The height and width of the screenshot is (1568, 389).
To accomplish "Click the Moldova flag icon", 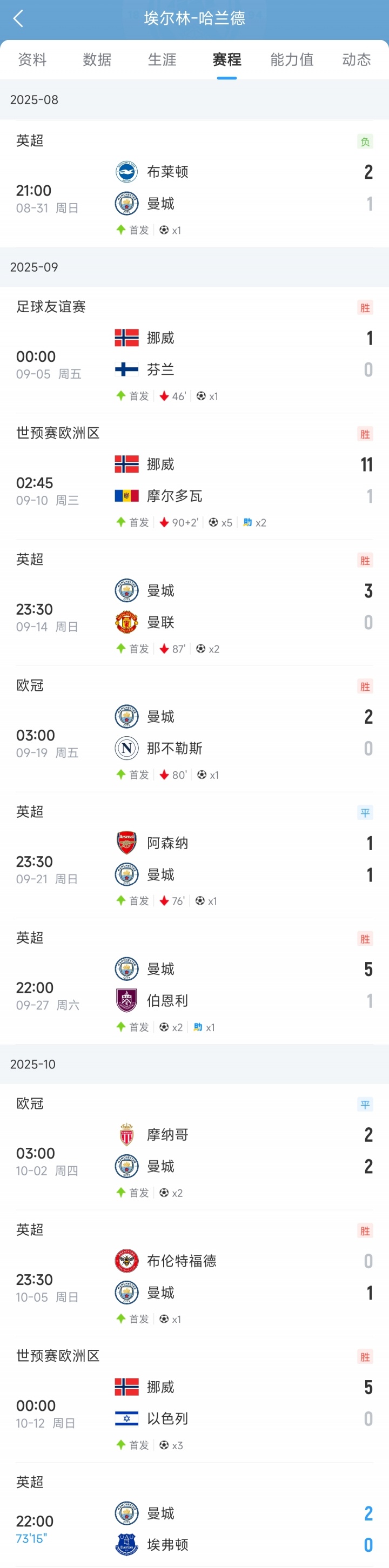I will pos(126,496).
